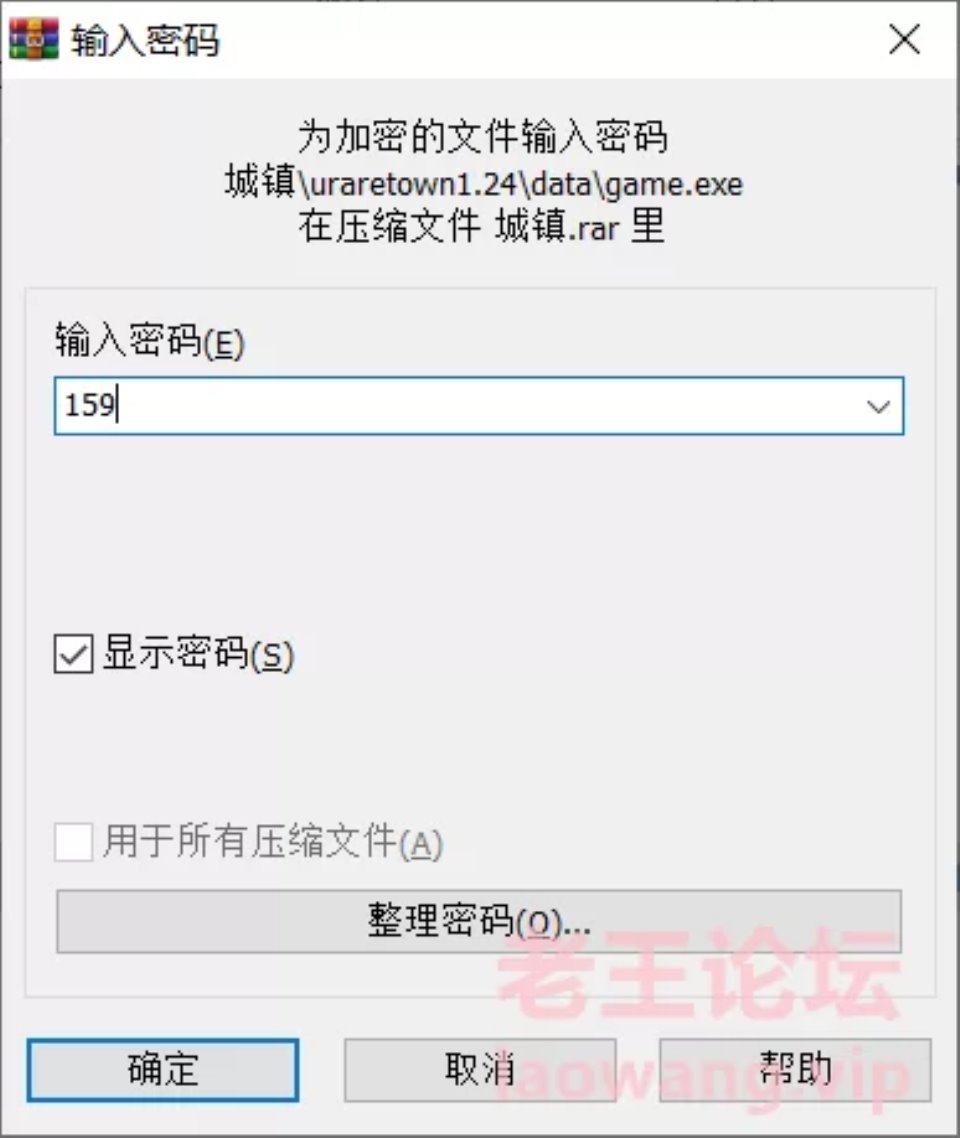Tick the 用于所有压缩文件 checkbox

tap(73, 842)
